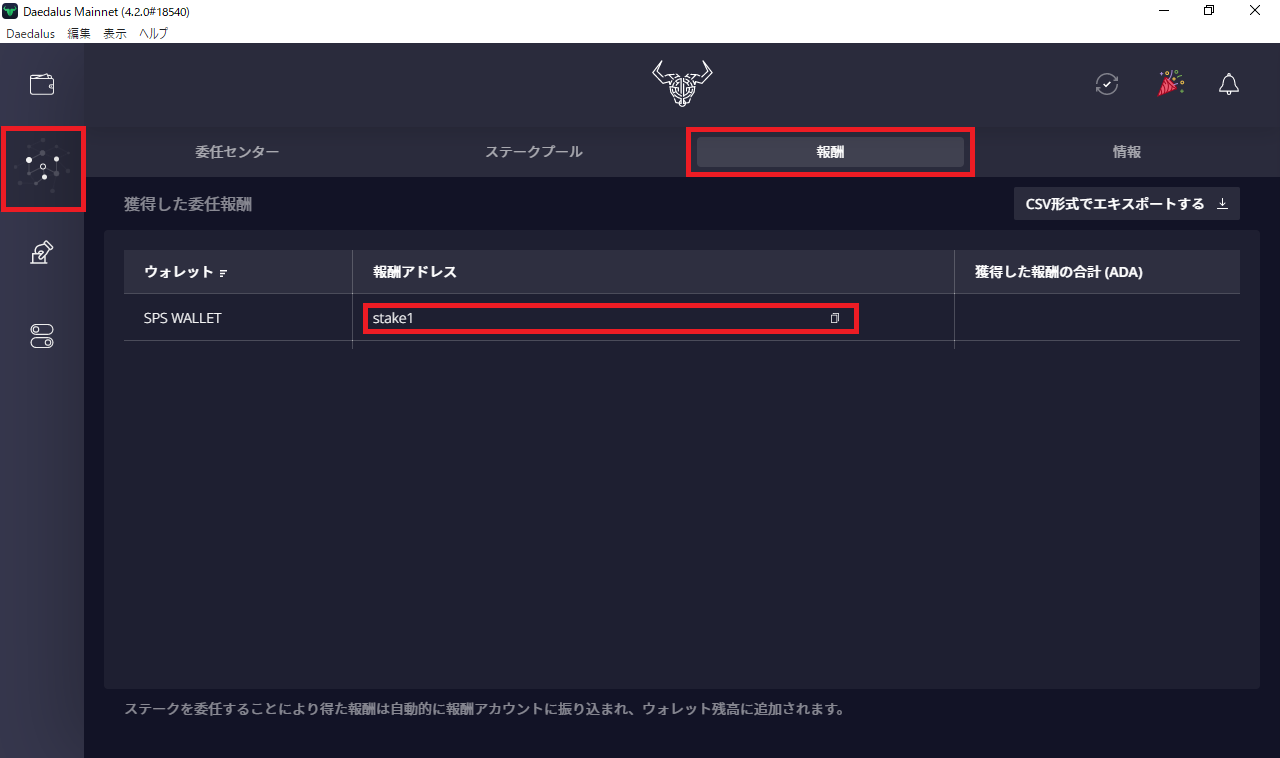Viewport: 1280px width, 758px height.
Task: Open the 表示 menu
Action: click(x=115, y=33)
